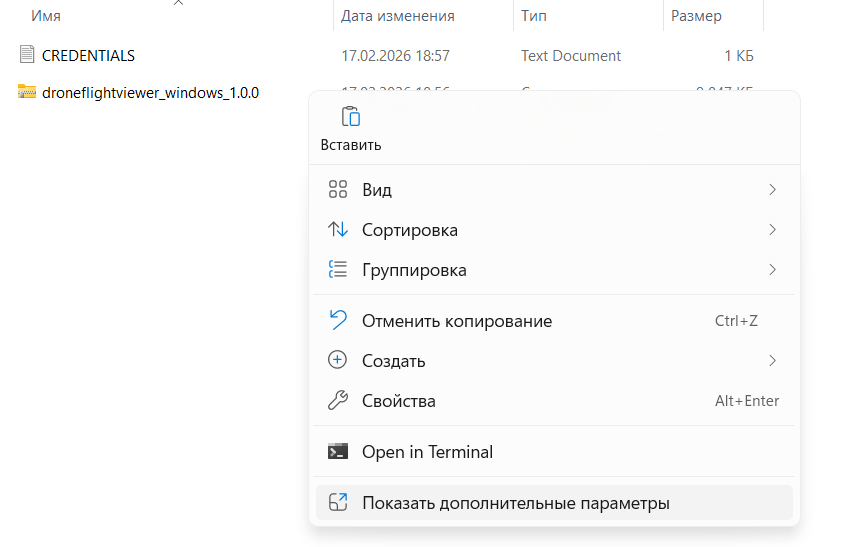Click the undo arrow icon for Отменить копирование
Viewport: 847px width, 547px height.
[x=338, y=321]
